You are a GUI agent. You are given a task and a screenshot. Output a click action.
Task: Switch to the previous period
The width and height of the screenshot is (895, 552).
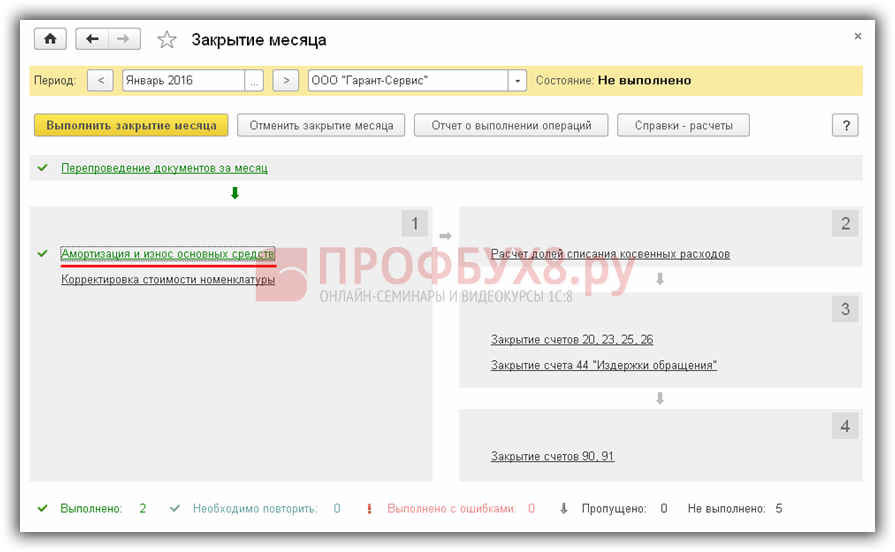(x=100, y=81)
